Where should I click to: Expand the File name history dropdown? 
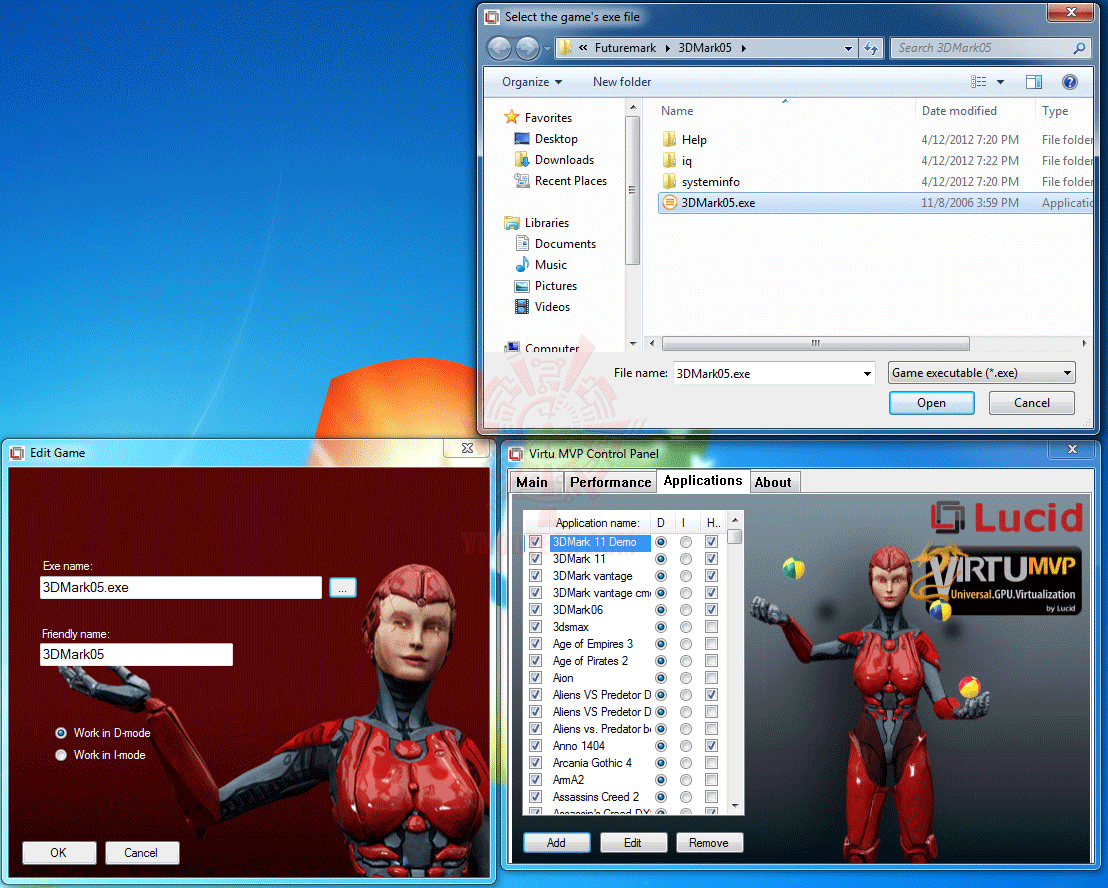867,373
